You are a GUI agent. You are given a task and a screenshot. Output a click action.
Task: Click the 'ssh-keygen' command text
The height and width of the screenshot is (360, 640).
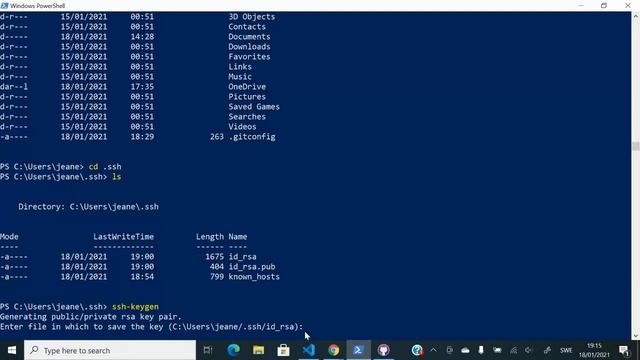[135, 307]
